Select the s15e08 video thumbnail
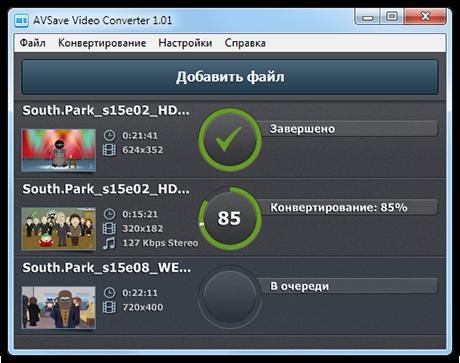The image size is (460, 363). (59, 307)
